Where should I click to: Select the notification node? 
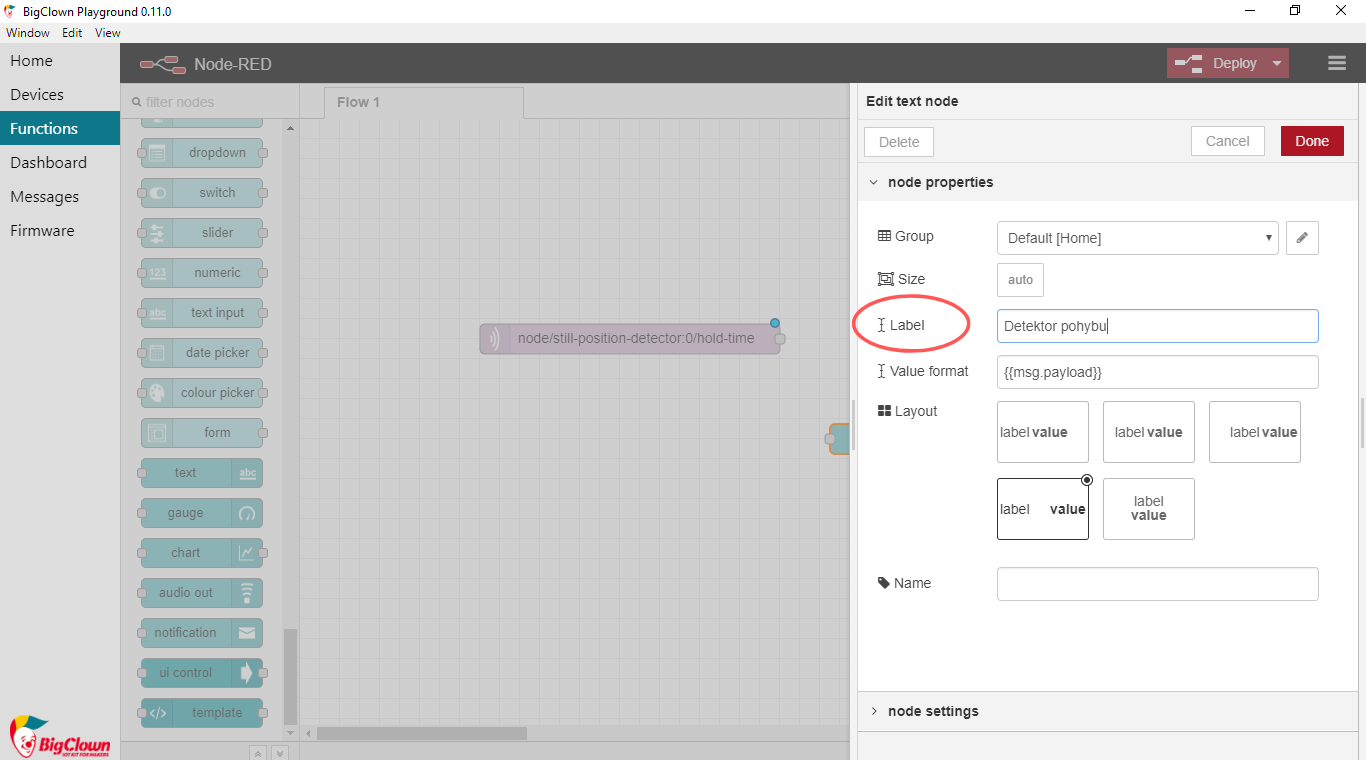coord(202,633)
